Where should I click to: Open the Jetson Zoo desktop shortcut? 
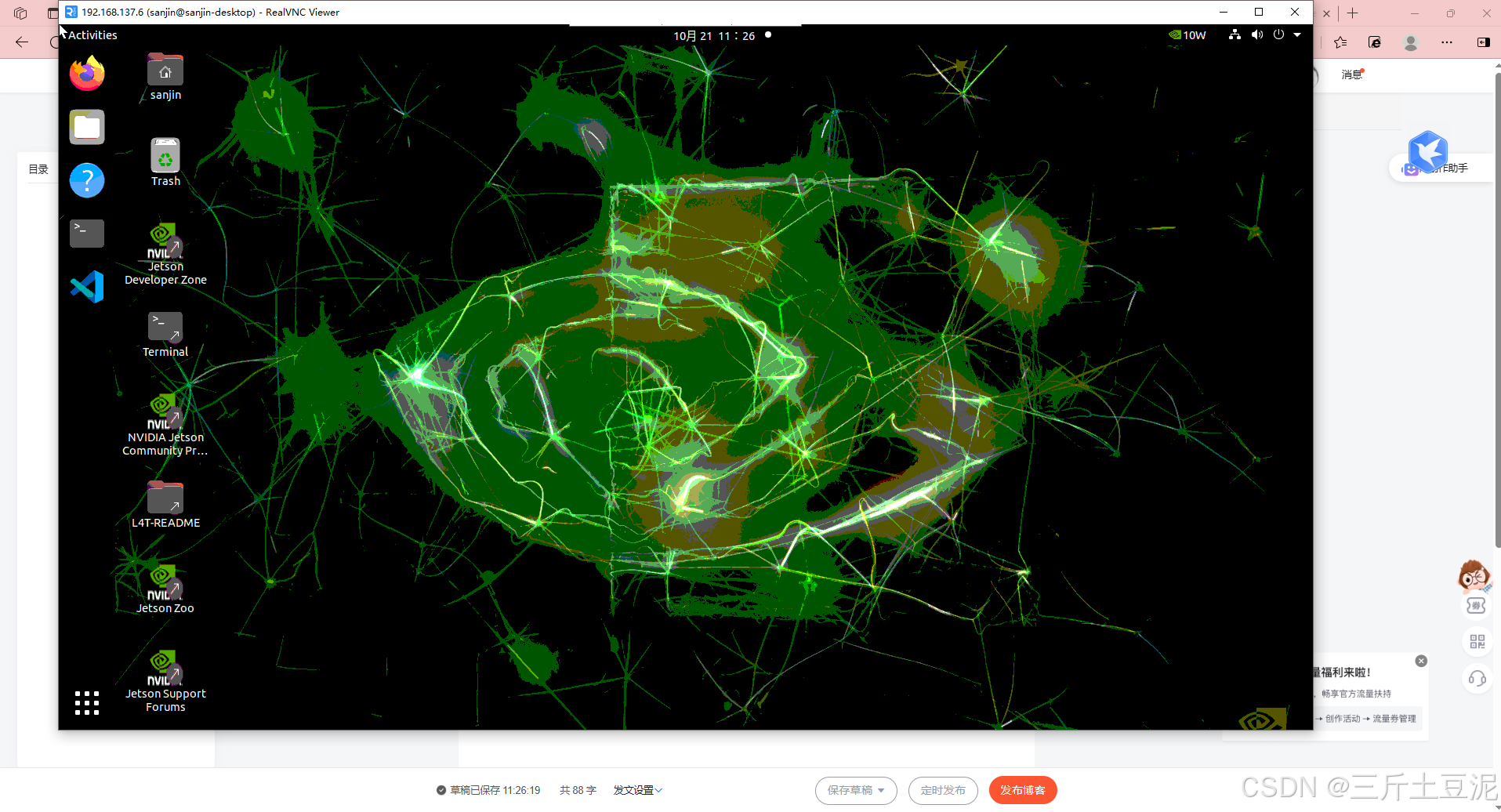tap(165, 589)
